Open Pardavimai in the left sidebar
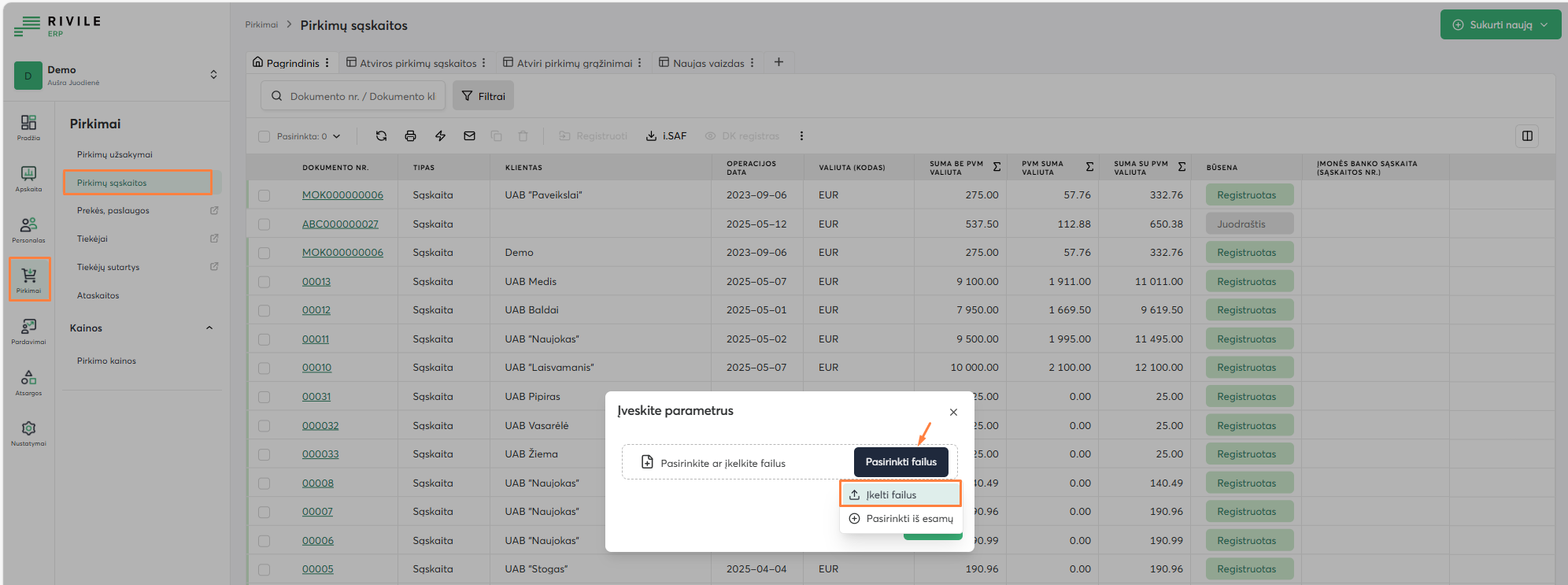This screenshot has width=1568, height=585. pos(28,331)
